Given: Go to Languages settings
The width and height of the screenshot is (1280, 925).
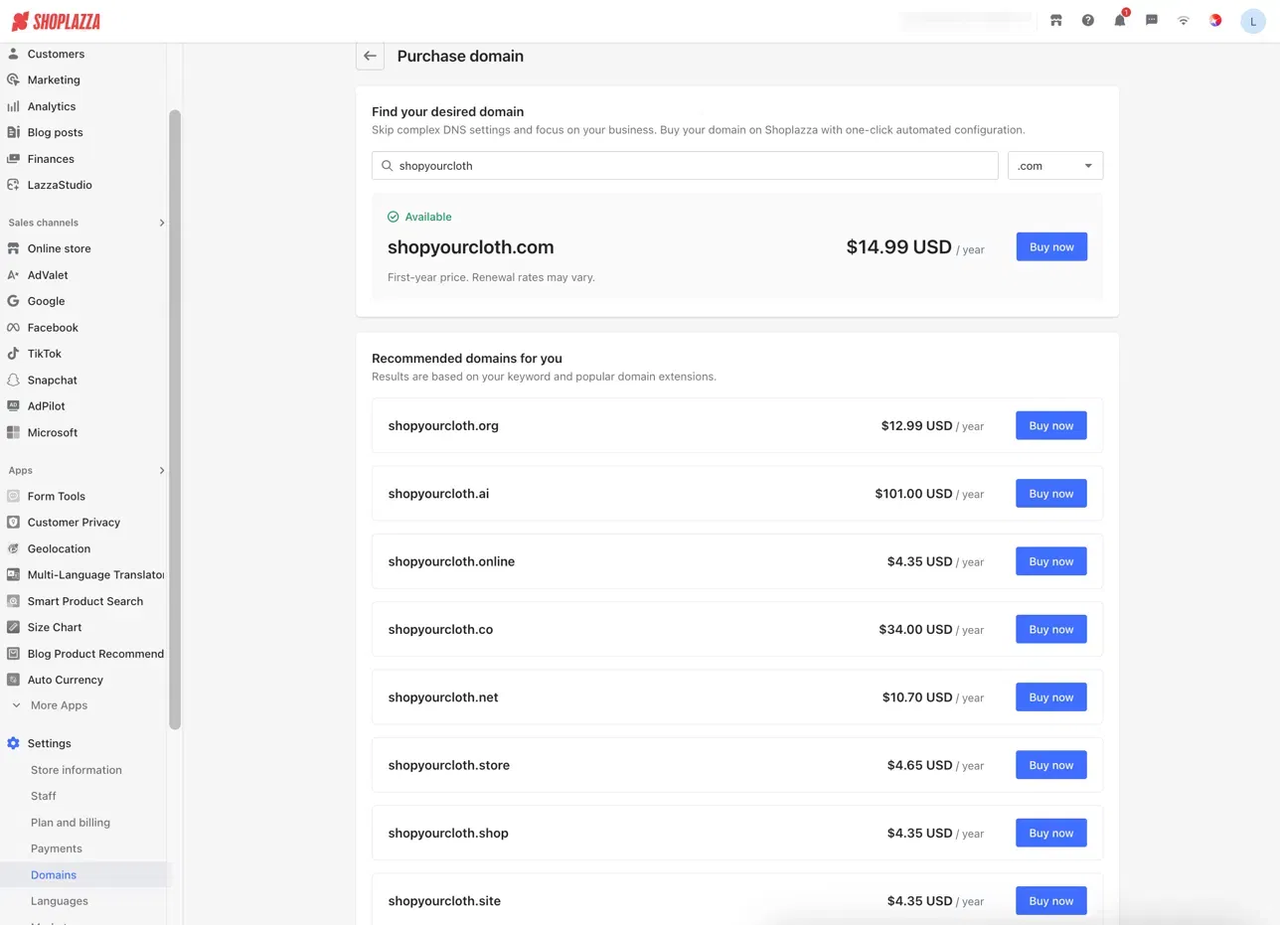Looking at the screenshot, I should (59, 901).
